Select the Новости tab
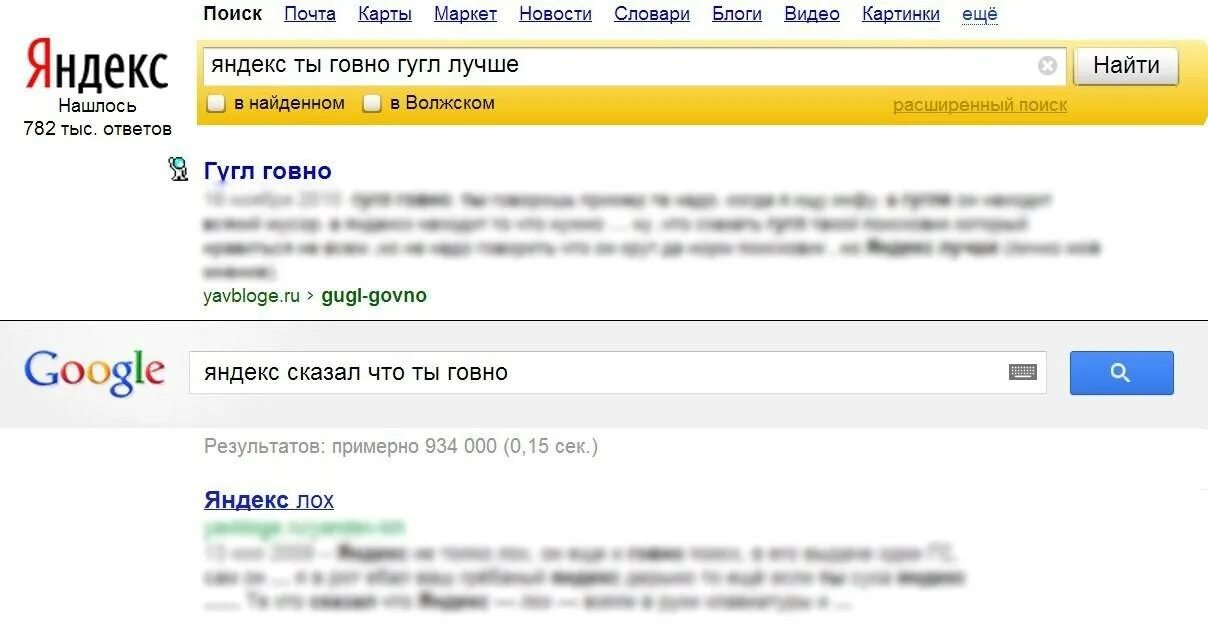 [556, 14]
